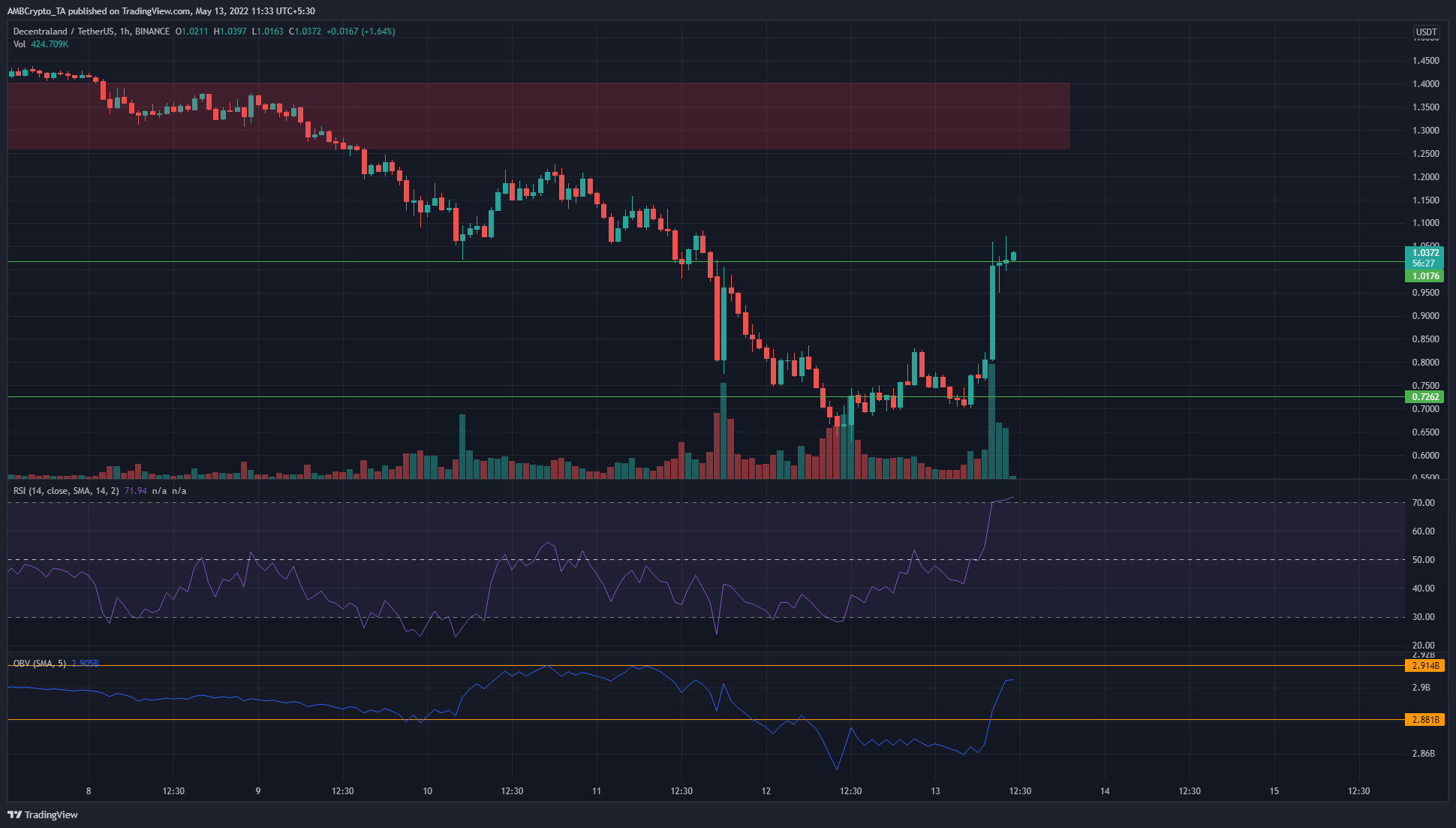The width and height of the screenshot is (1456, 828).
Task: Click the orange 2.881B OBV level label
Action: pyautogui.click(x=1425, y=720)
